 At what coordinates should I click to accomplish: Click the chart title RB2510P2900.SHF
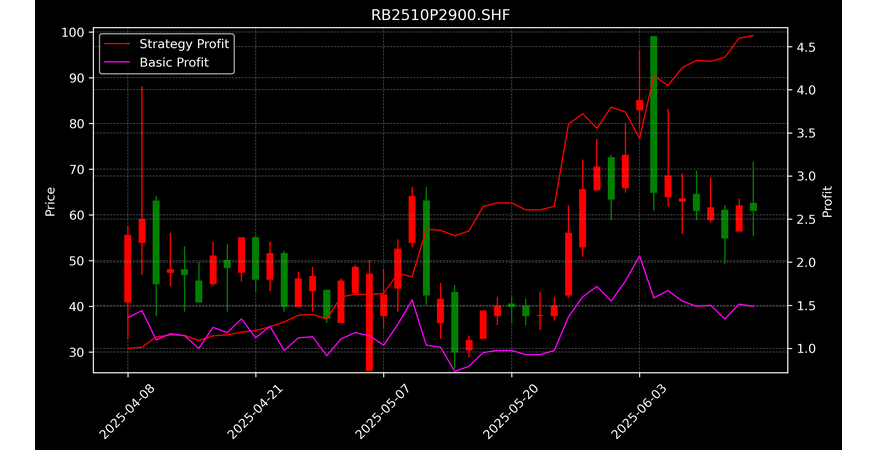(x=441, y=15)
